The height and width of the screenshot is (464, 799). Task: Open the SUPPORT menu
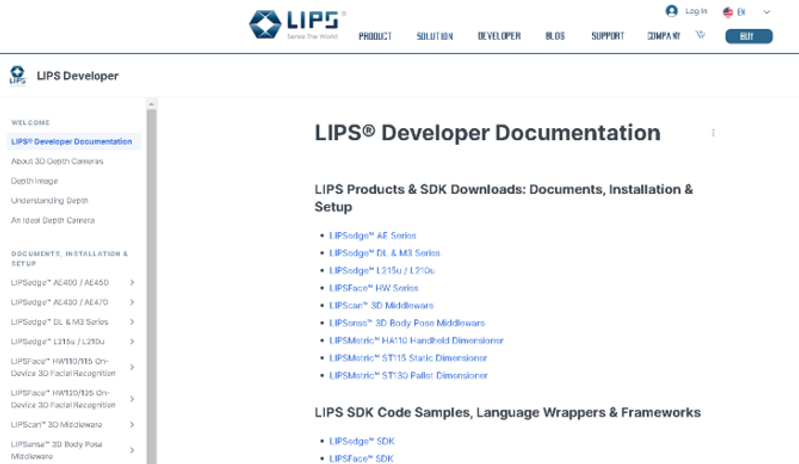pos(607,36)
